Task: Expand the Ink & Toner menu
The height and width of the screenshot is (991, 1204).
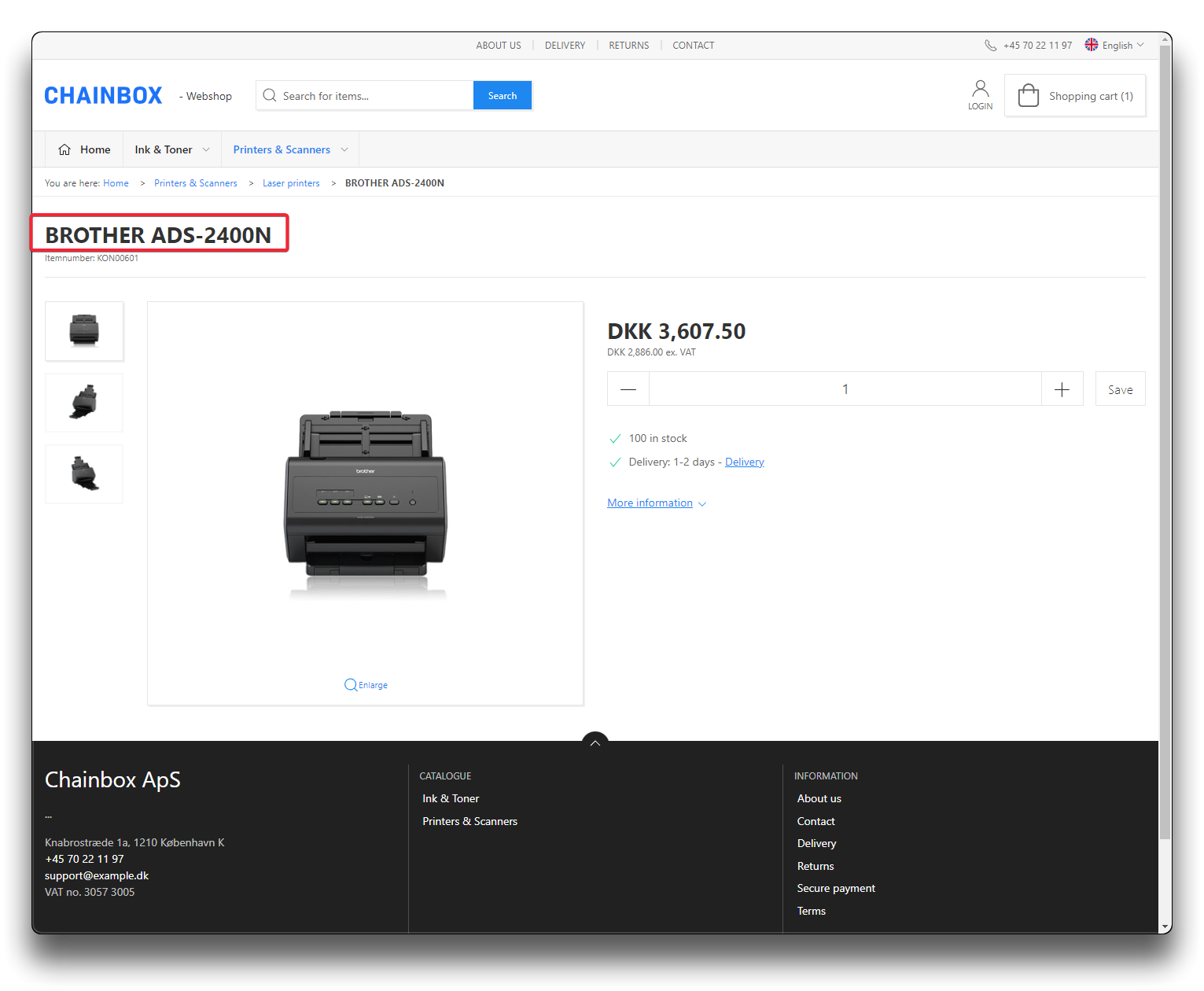Action: point(171,149)
